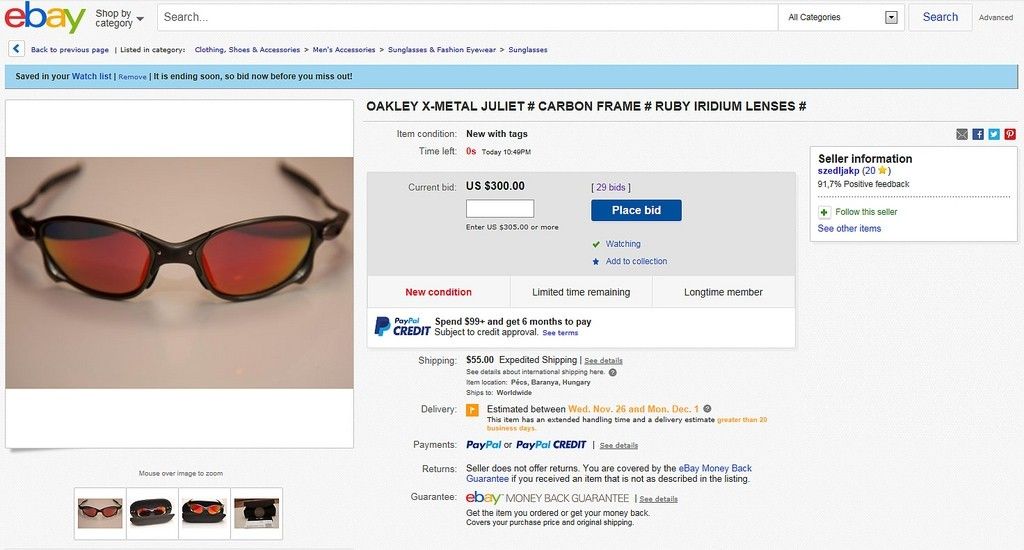Add item to collection star
Viewport: 1024px width, 550px height.
click(x=596, y=261)
